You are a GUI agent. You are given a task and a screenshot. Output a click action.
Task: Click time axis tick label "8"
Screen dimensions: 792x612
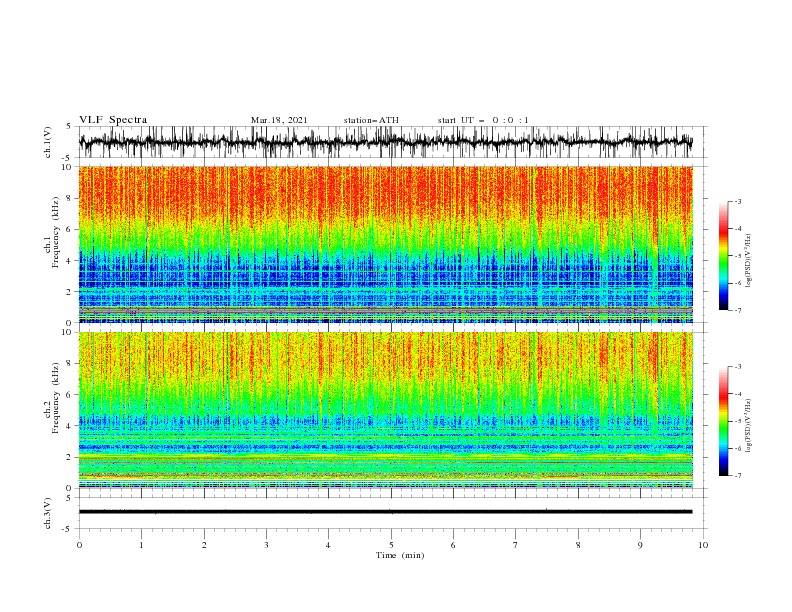coord(578,545)
